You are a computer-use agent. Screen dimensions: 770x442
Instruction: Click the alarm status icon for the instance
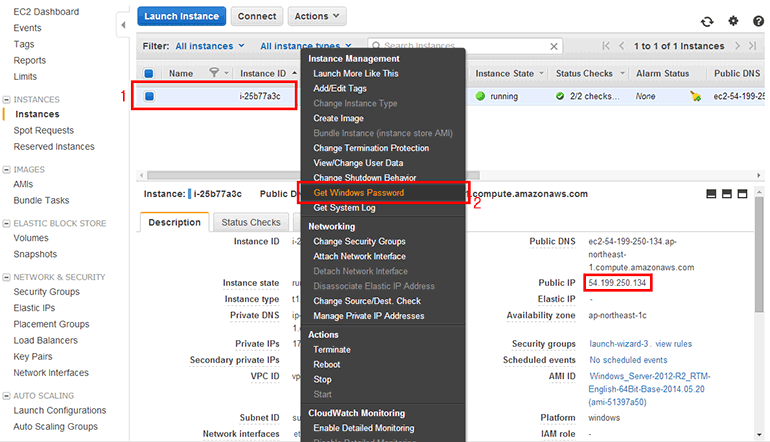point(695,97)
